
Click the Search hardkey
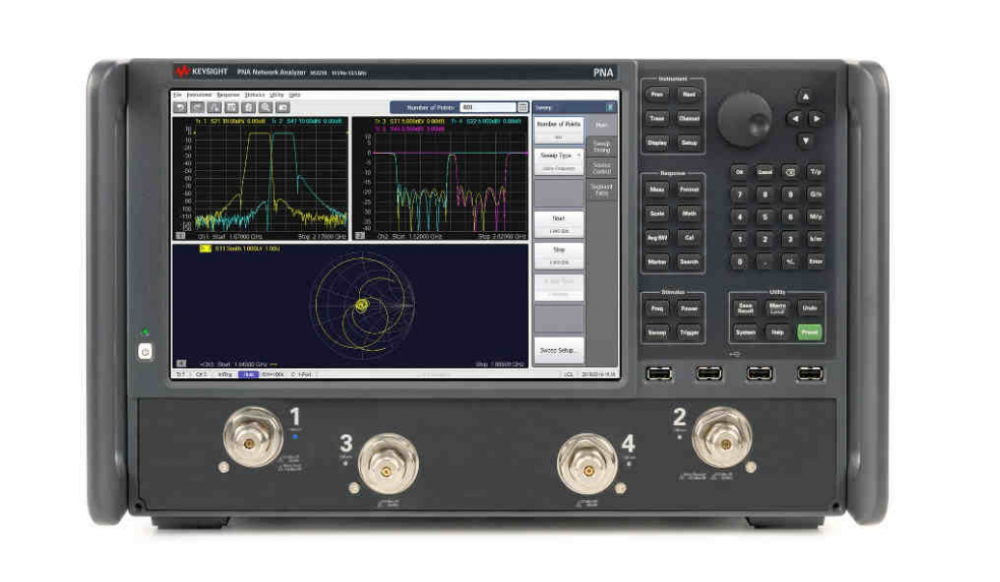pyautogui.click(x=689, y=262)
